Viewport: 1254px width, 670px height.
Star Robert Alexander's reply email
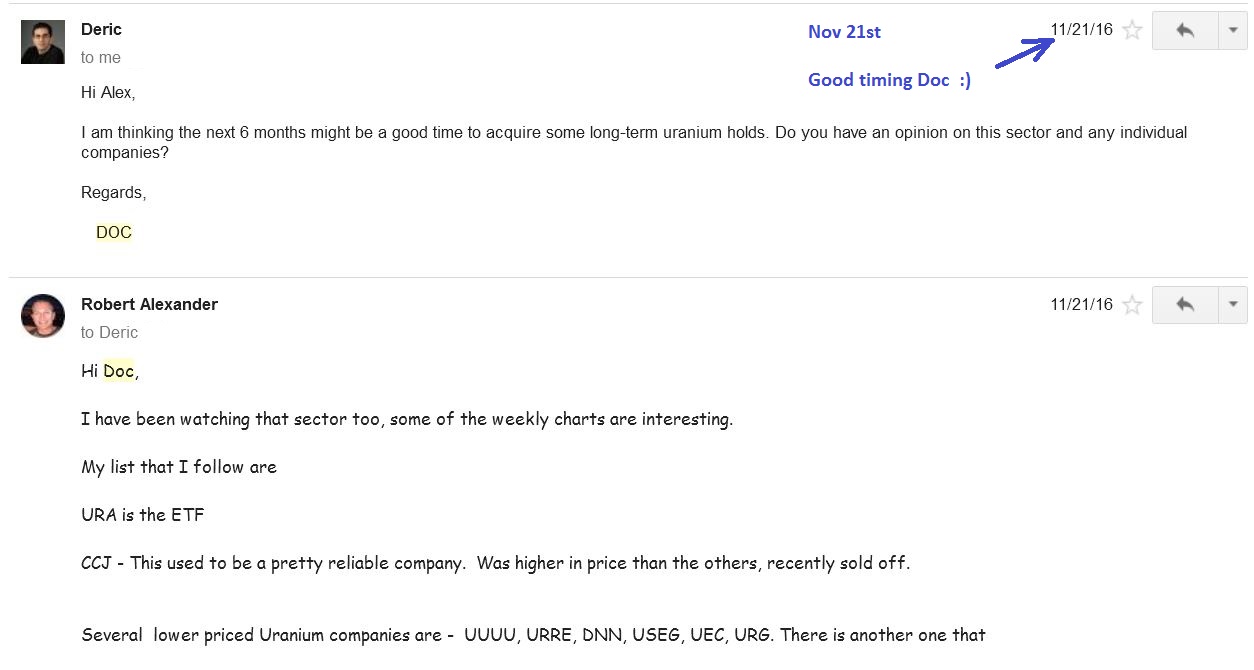point(1132,305)
